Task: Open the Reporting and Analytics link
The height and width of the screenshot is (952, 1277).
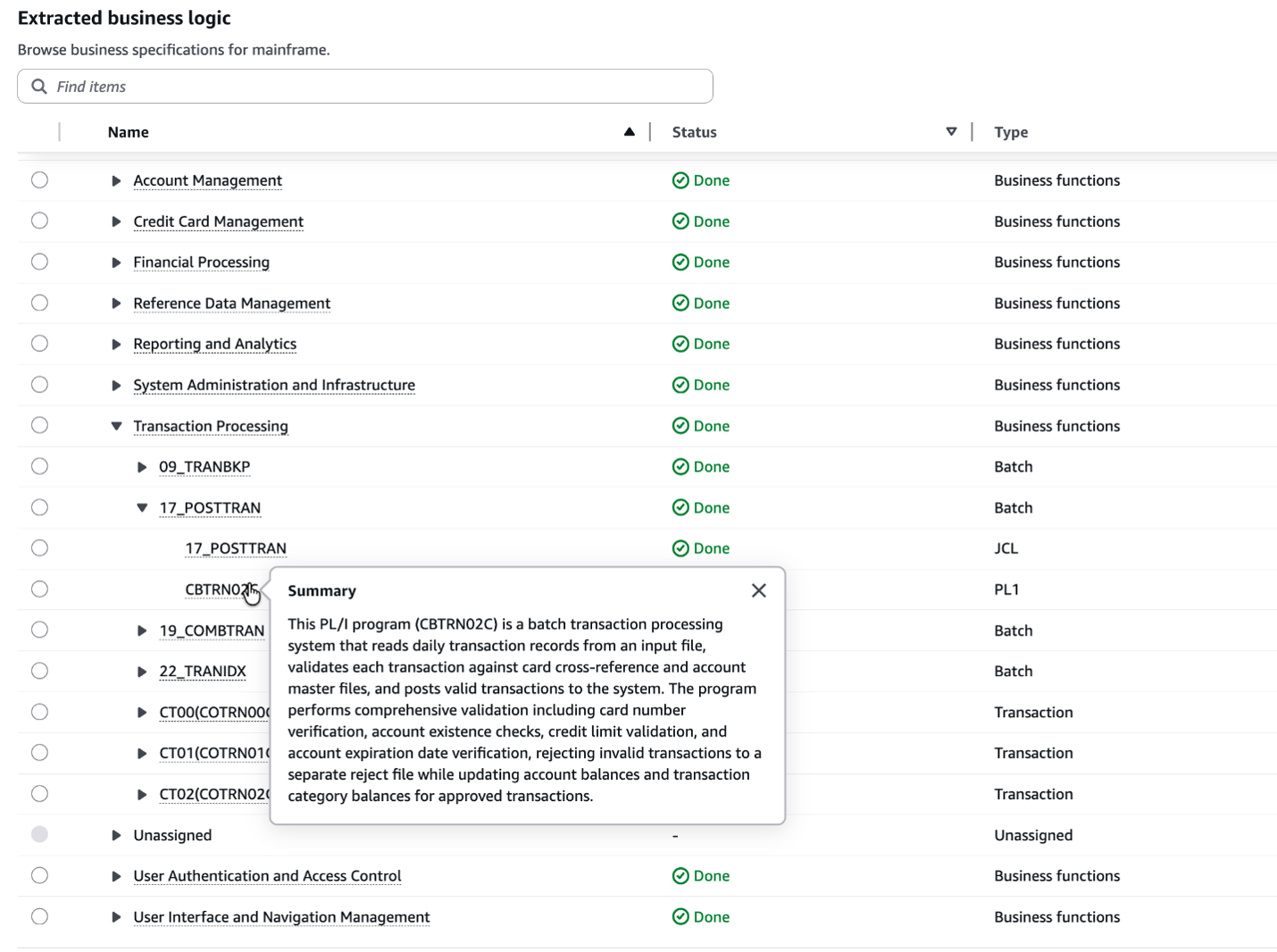Action: (x=214, y=344)
